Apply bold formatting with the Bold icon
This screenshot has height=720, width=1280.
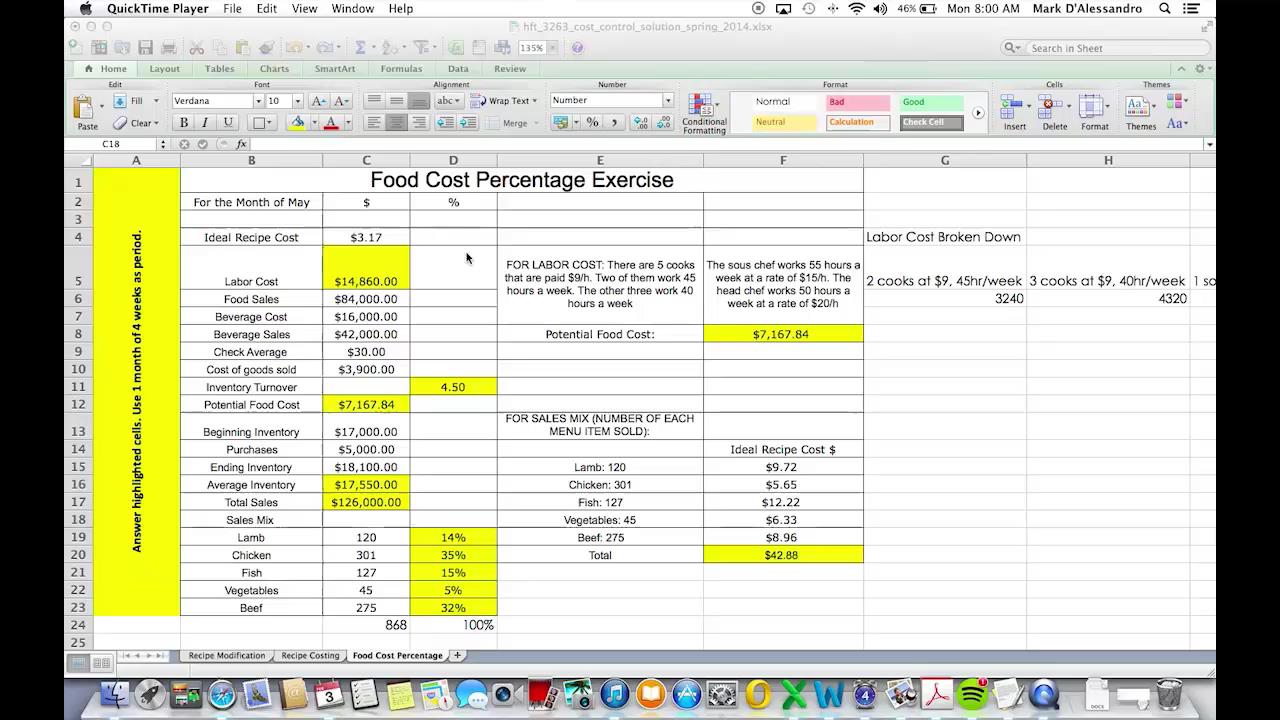click(183, 122)
